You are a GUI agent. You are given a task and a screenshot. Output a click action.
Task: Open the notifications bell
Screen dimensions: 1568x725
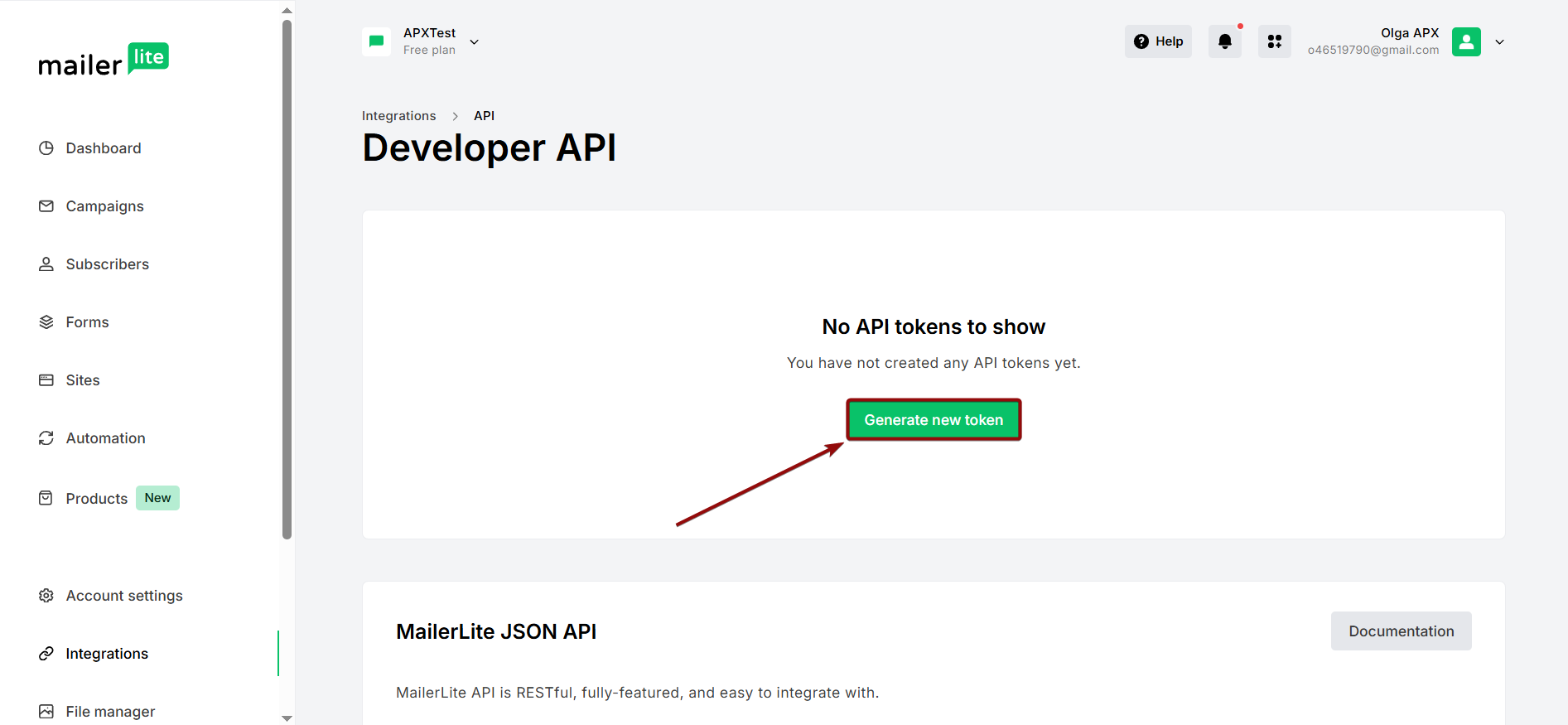pos(1225,41)
